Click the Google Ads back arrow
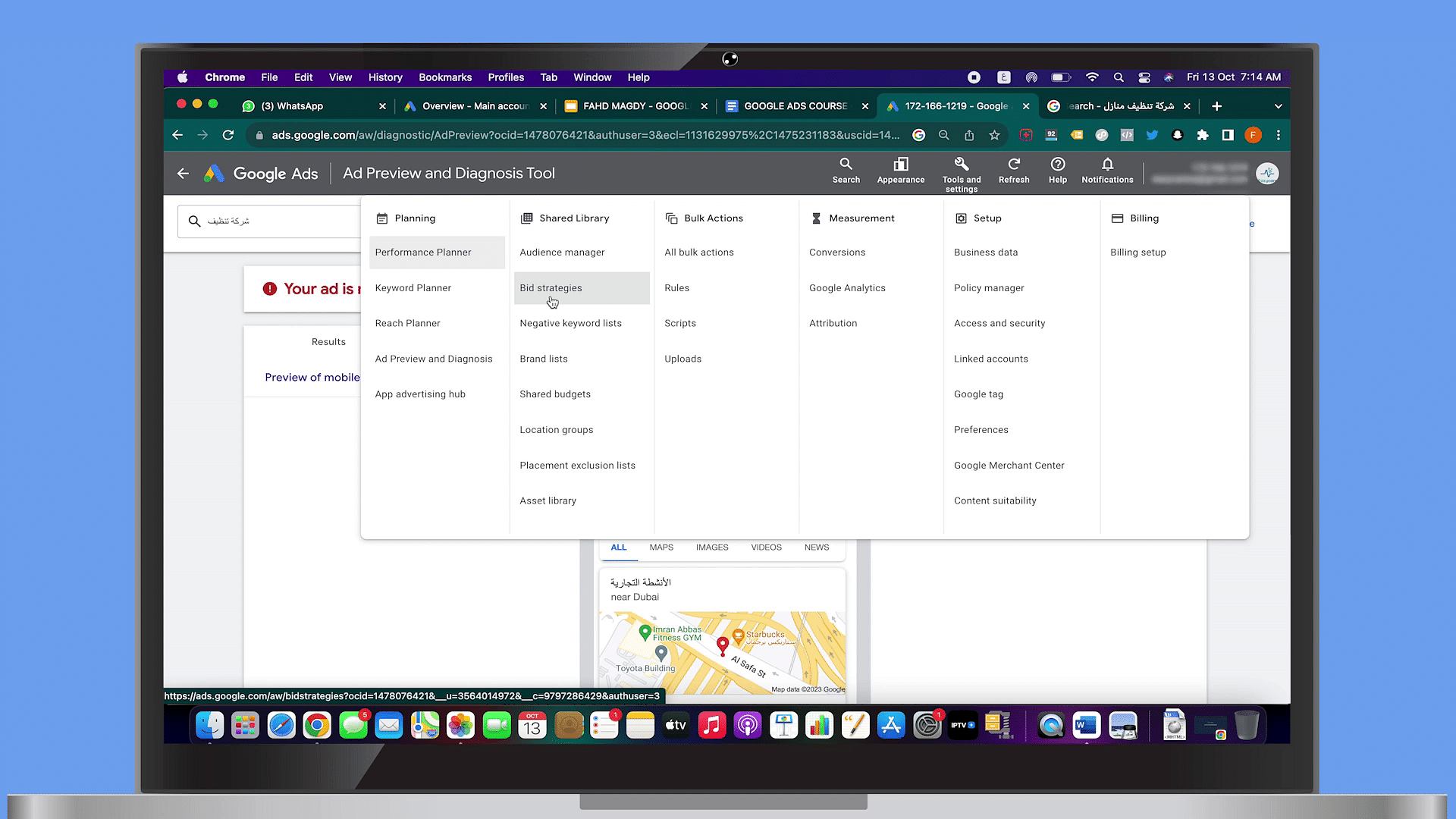Screen dimensions: 1456x819 pyautogui.click(x=183, y=174)
